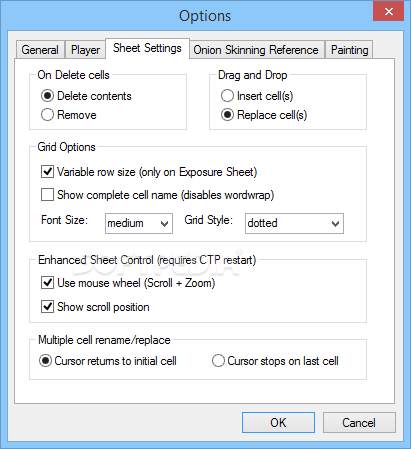Expand the Grid Style dropdown
This screenshot has height=449, width=411.
[294, 223]
